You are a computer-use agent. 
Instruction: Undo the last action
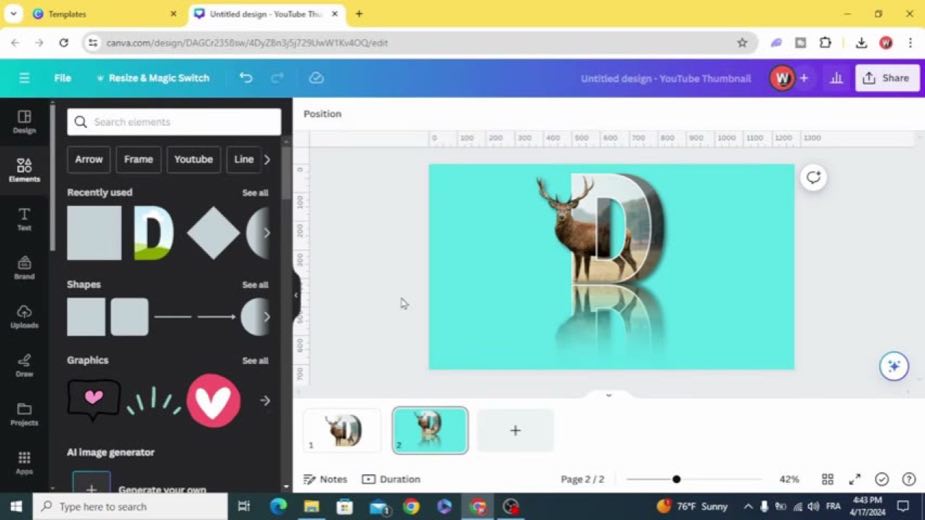[x=246, y=78]
